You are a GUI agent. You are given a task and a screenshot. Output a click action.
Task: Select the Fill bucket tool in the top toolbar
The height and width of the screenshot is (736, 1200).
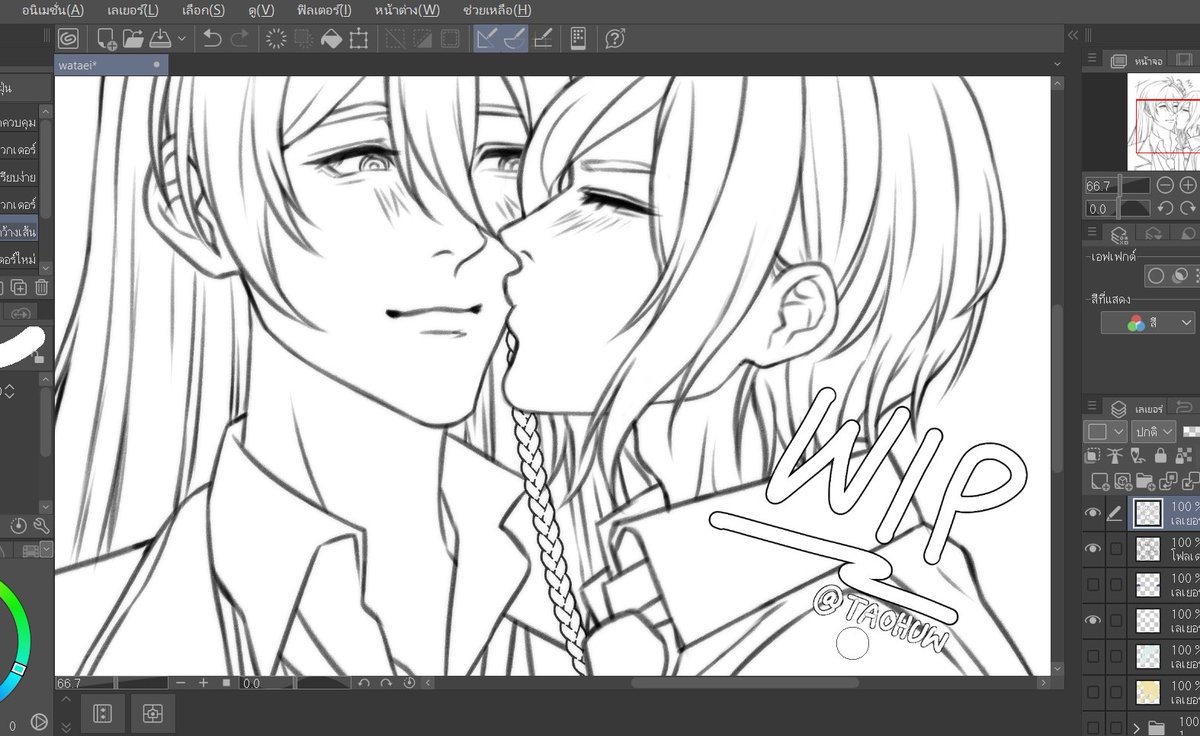click(329, 40)
